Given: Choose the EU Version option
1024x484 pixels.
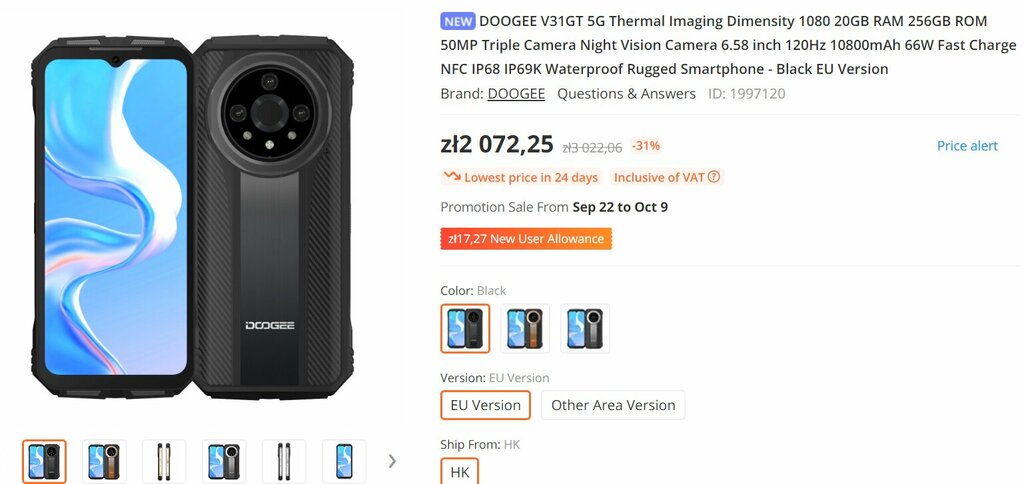Looking at the screenshot, I should coord(485,405).
